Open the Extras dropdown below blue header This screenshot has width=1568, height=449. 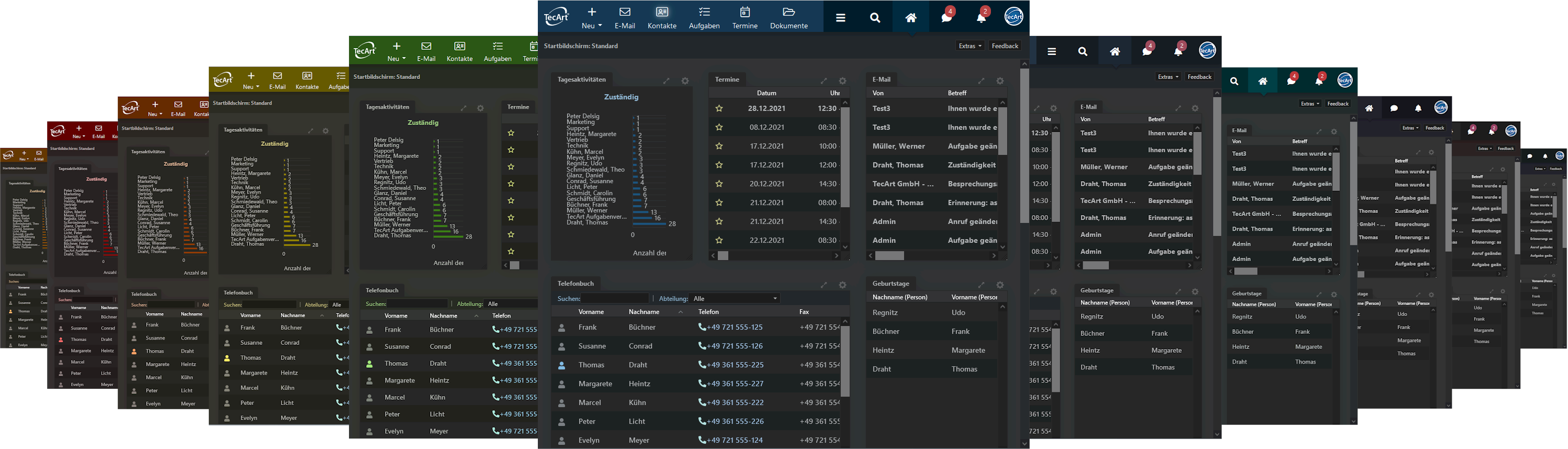click(x=969, y=46)
